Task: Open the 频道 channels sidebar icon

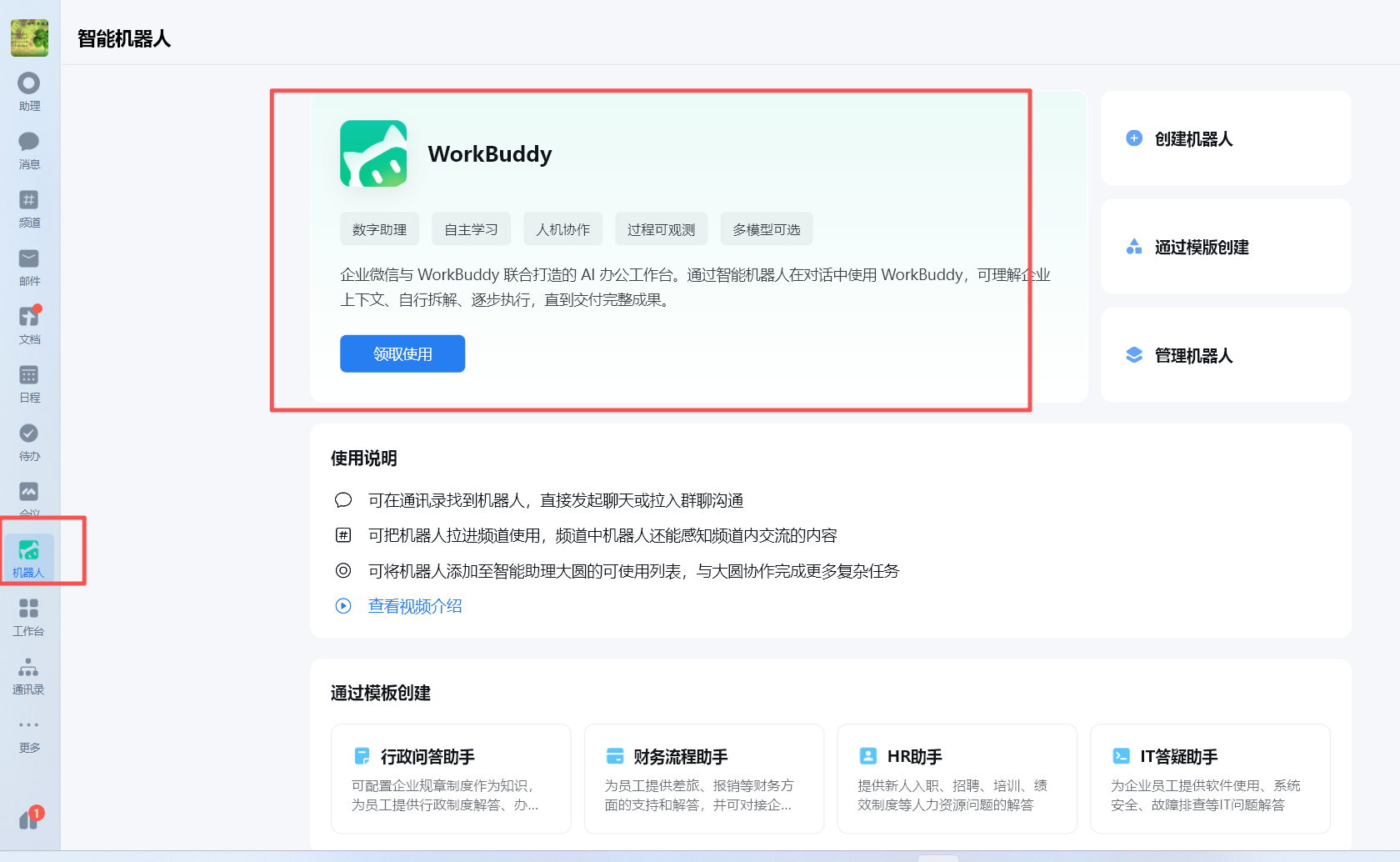Action: (29, 208)
